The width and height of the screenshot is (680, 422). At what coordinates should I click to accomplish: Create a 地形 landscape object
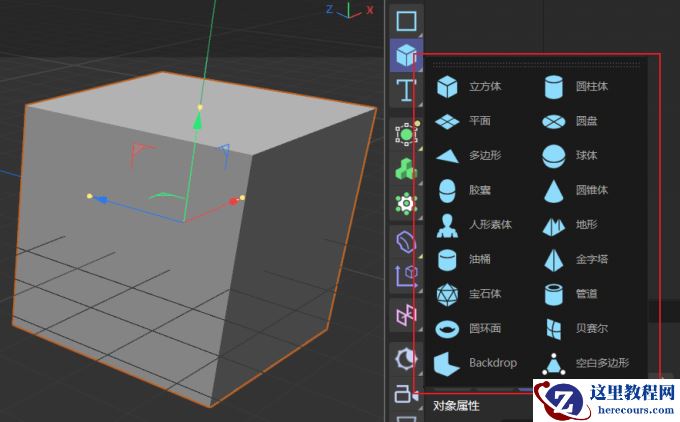(570, 225)
